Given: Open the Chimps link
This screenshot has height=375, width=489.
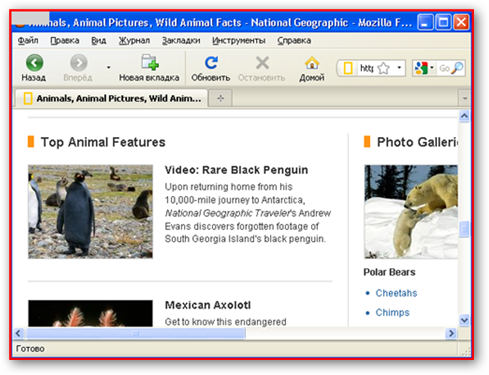Looking at the screenshot, I should click(392, 313).
